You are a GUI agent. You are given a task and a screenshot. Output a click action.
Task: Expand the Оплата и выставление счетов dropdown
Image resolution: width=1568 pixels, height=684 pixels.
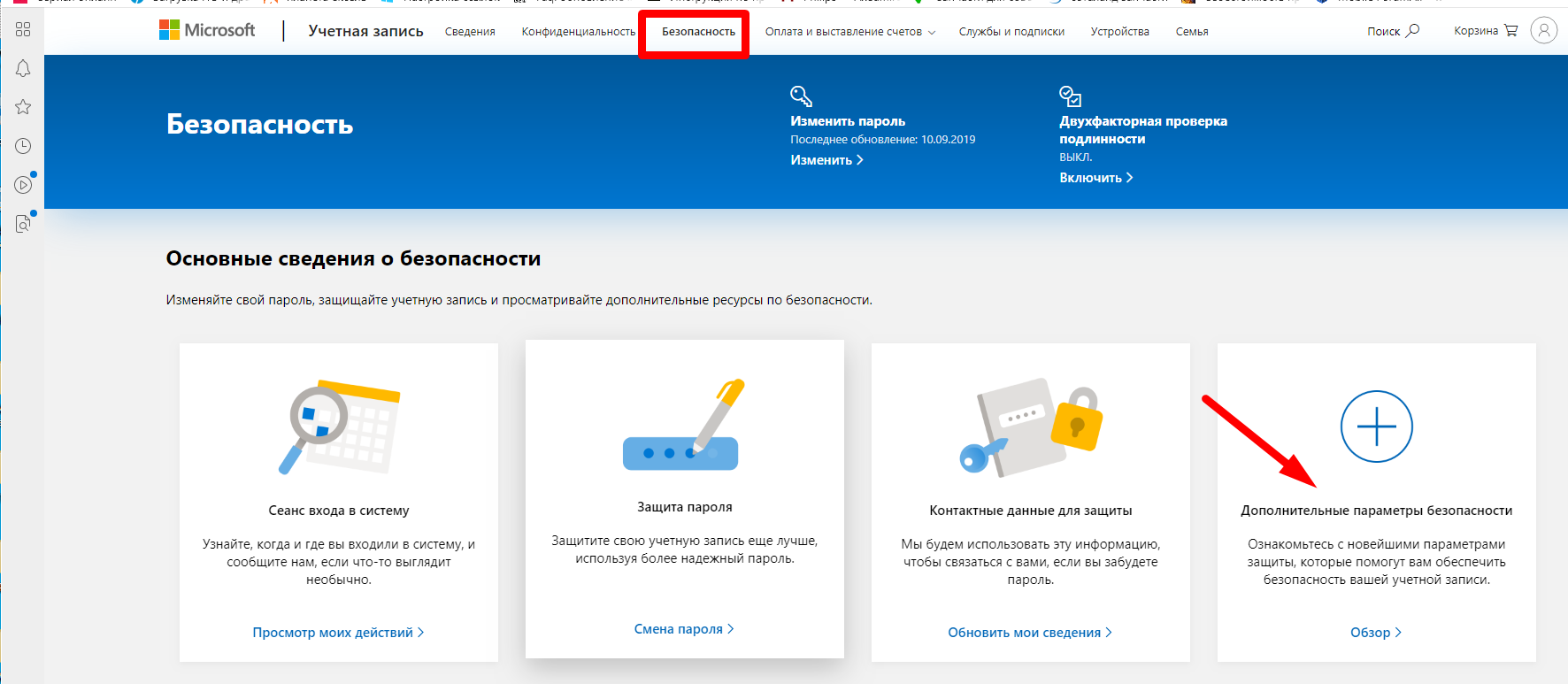(849, 32)
